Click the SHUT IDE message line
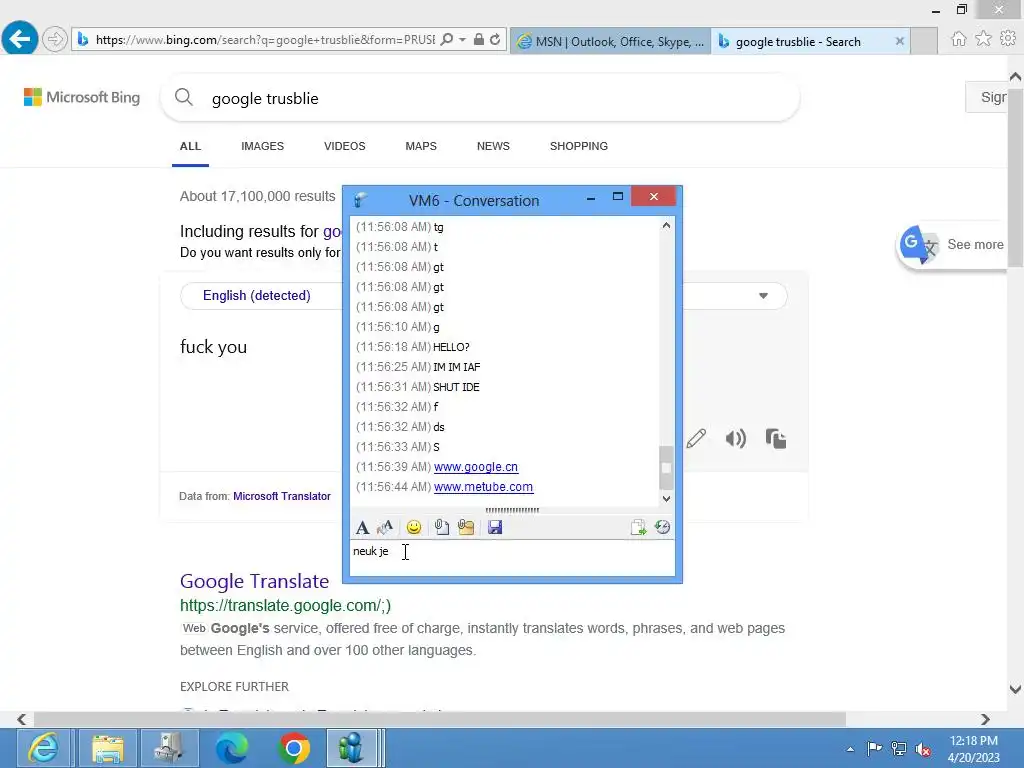Screen dimensions: 1024x768 coord(456,387)
